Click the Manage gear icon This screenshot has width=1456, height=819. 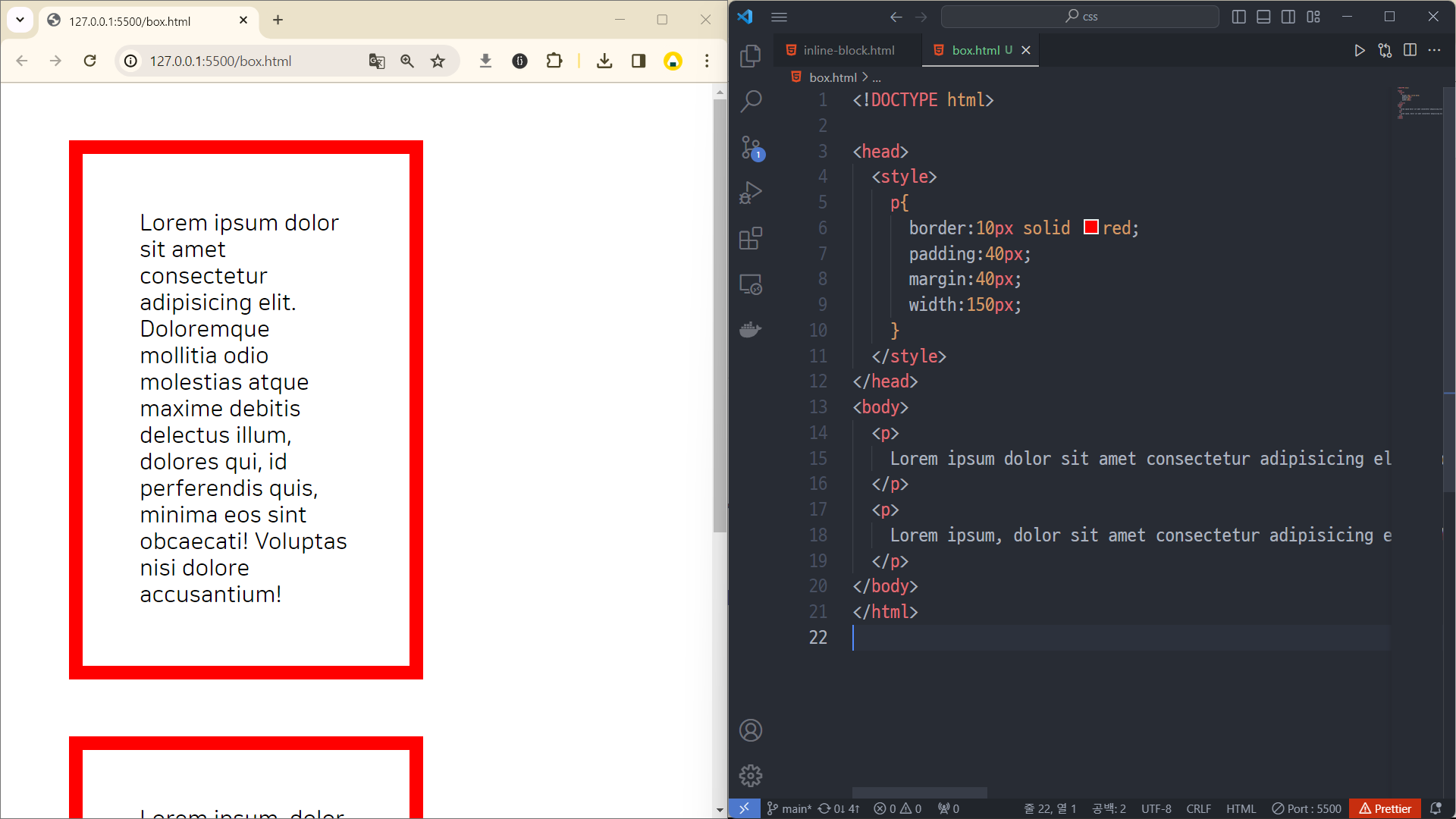click(750, 776)
